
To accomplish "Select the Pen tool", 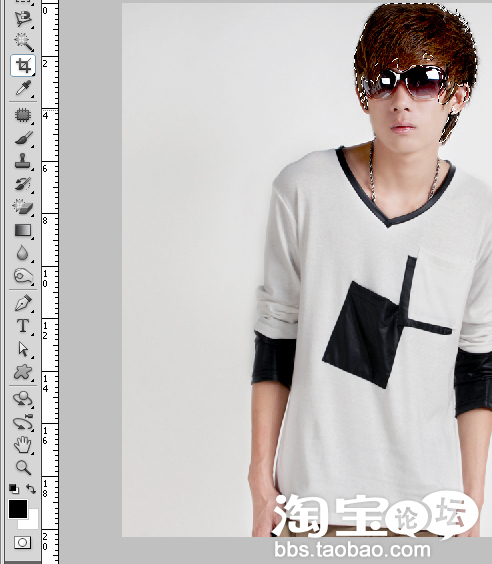I will pos(23,303).
